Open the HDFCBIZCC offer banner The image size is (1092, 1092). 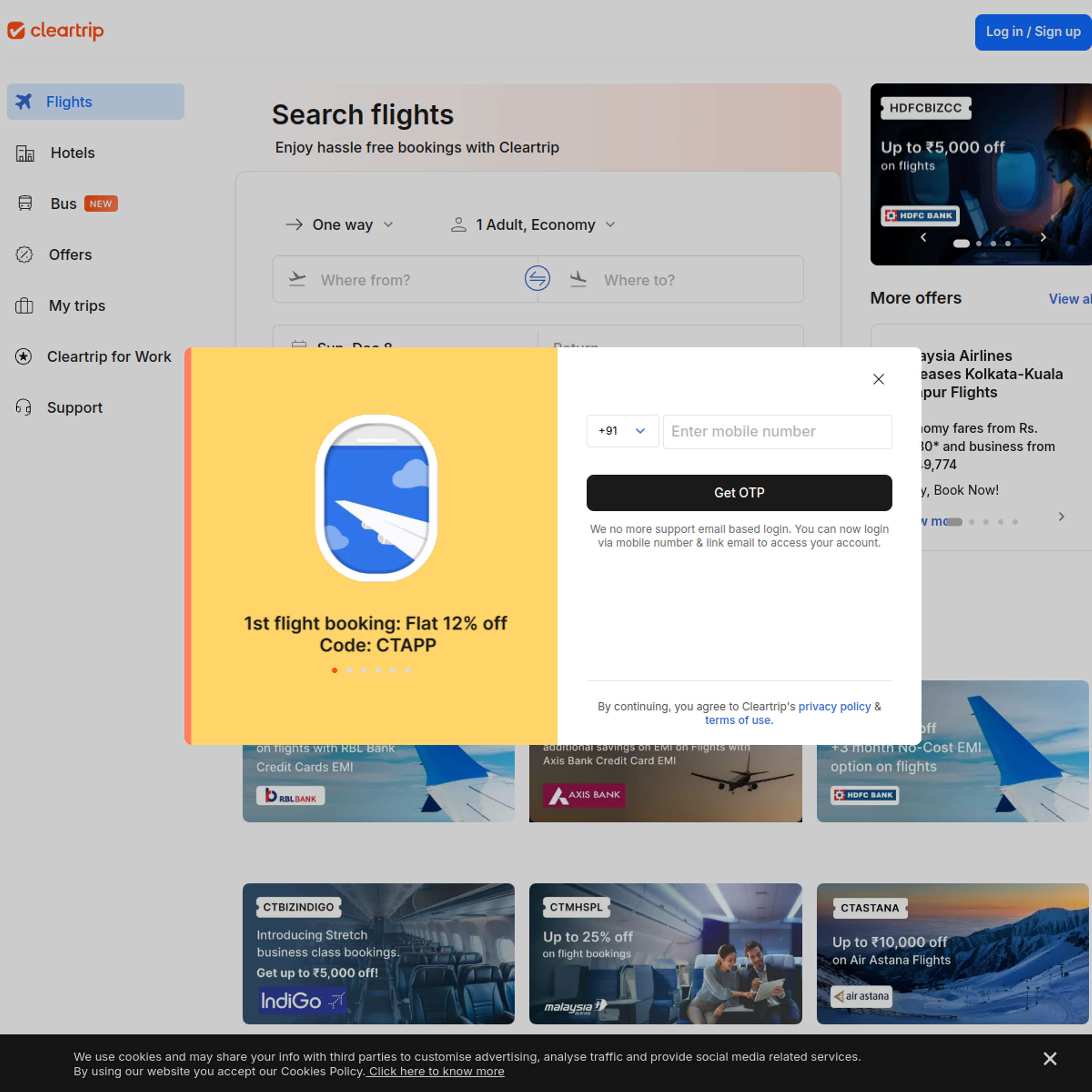[981, 174]
